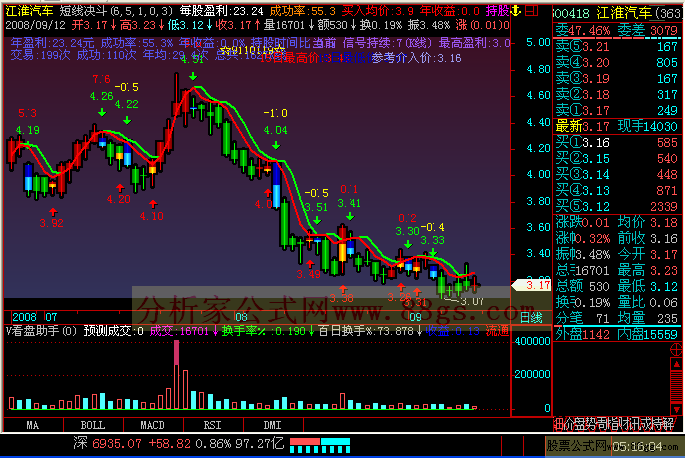This screenshot has height=458, width=685.
Task: Switch to the BOLL indicator tab
Action: coord(93,425)
